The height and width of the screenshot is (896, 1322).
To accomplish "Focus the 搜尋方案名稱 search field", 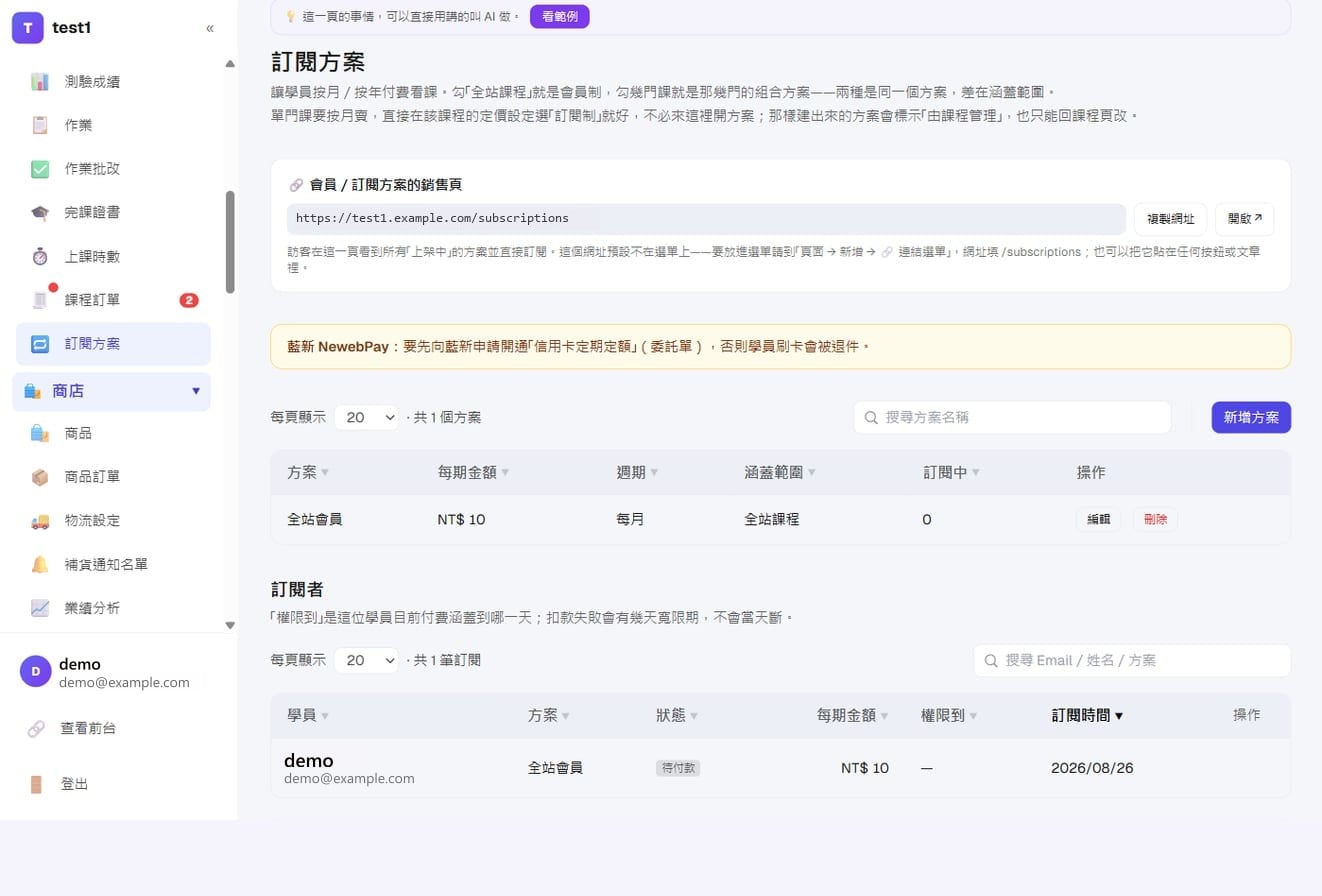I will [1012, 417].
